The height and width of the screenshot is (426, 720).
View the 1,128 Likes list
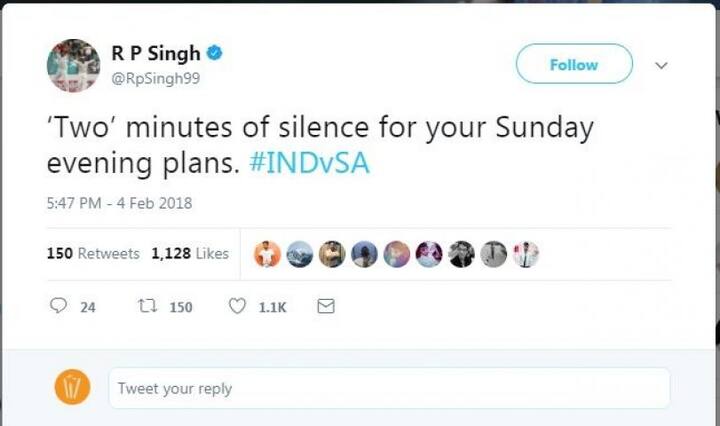pos(190,253)
